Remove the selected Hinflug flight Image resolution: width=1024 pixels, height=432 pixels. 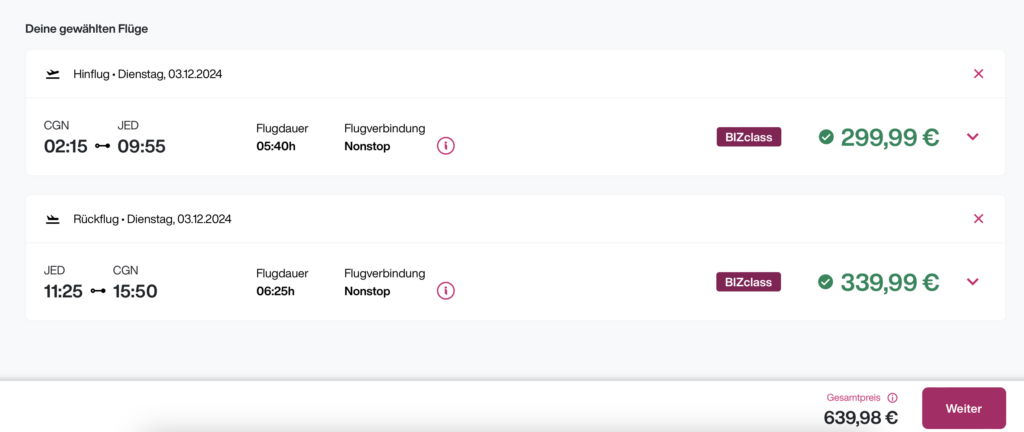tap(978, 74)
